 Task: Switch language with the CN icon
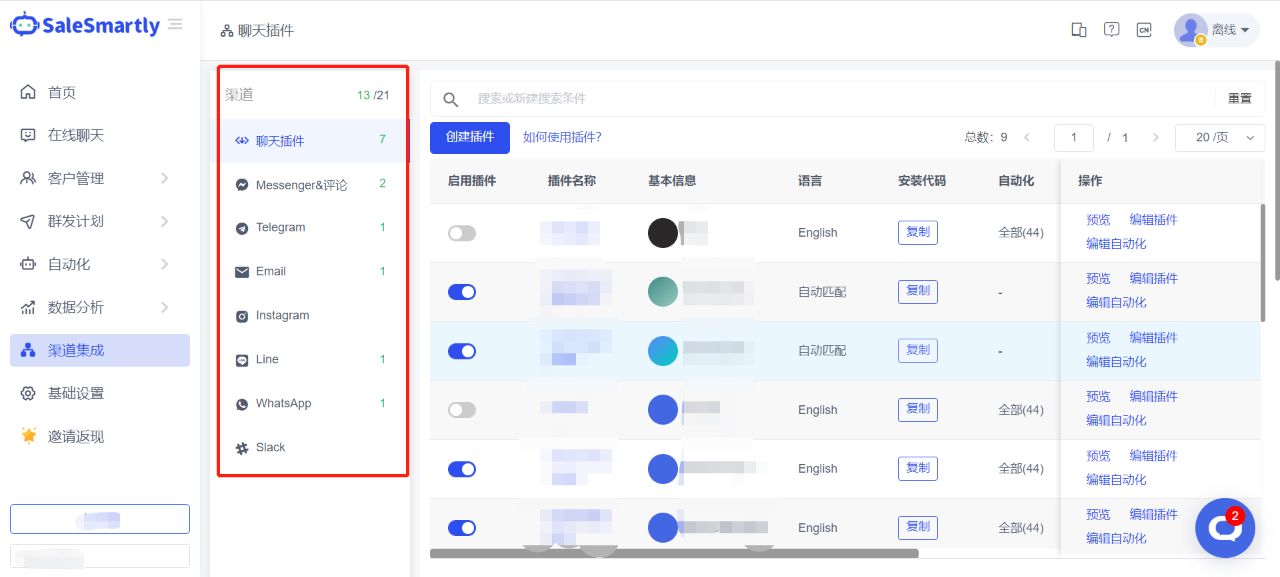[1144, 30]
